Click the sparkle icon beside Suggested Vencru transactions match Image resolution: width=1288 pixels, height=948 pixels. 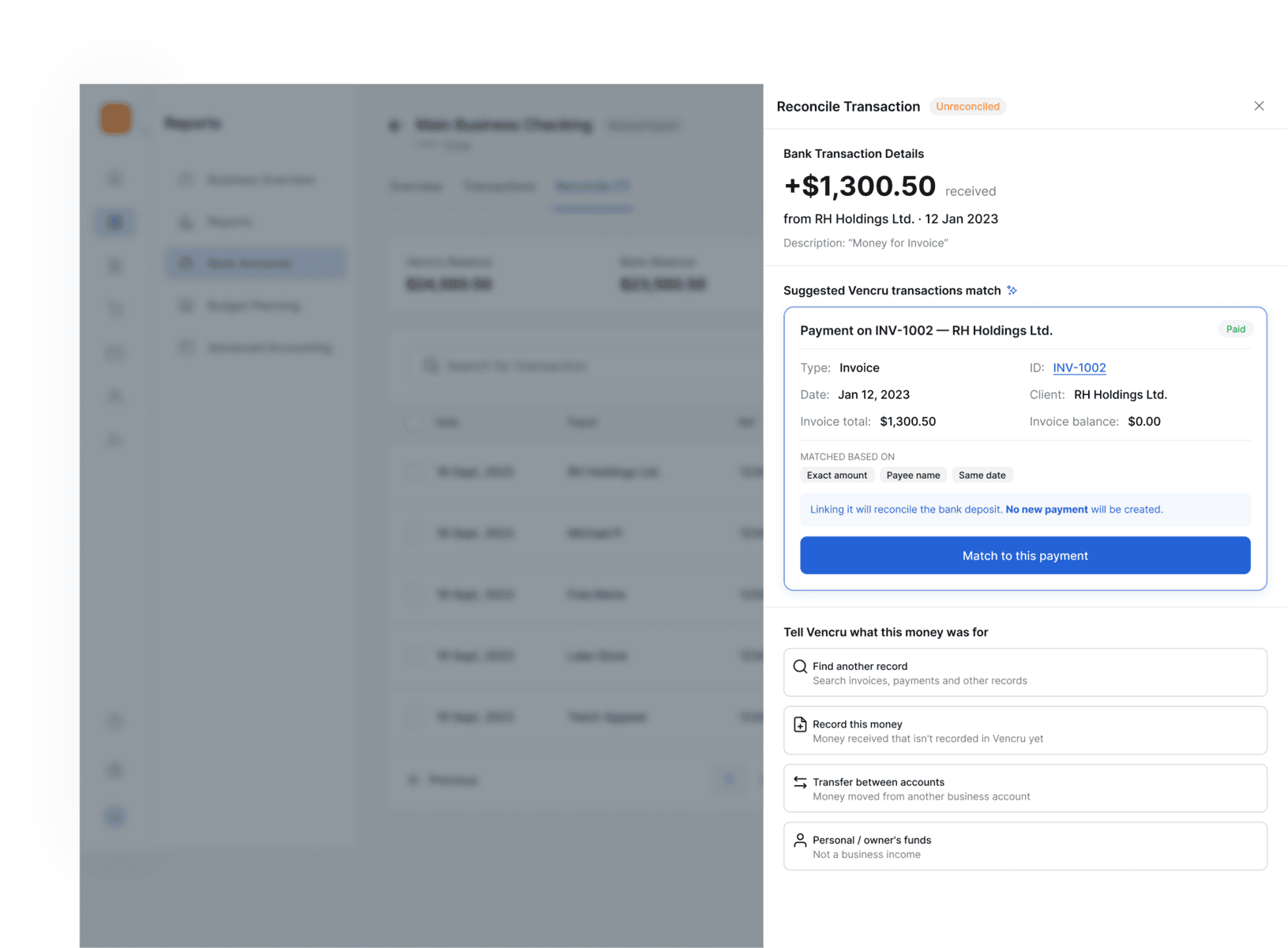(1012, 291)
